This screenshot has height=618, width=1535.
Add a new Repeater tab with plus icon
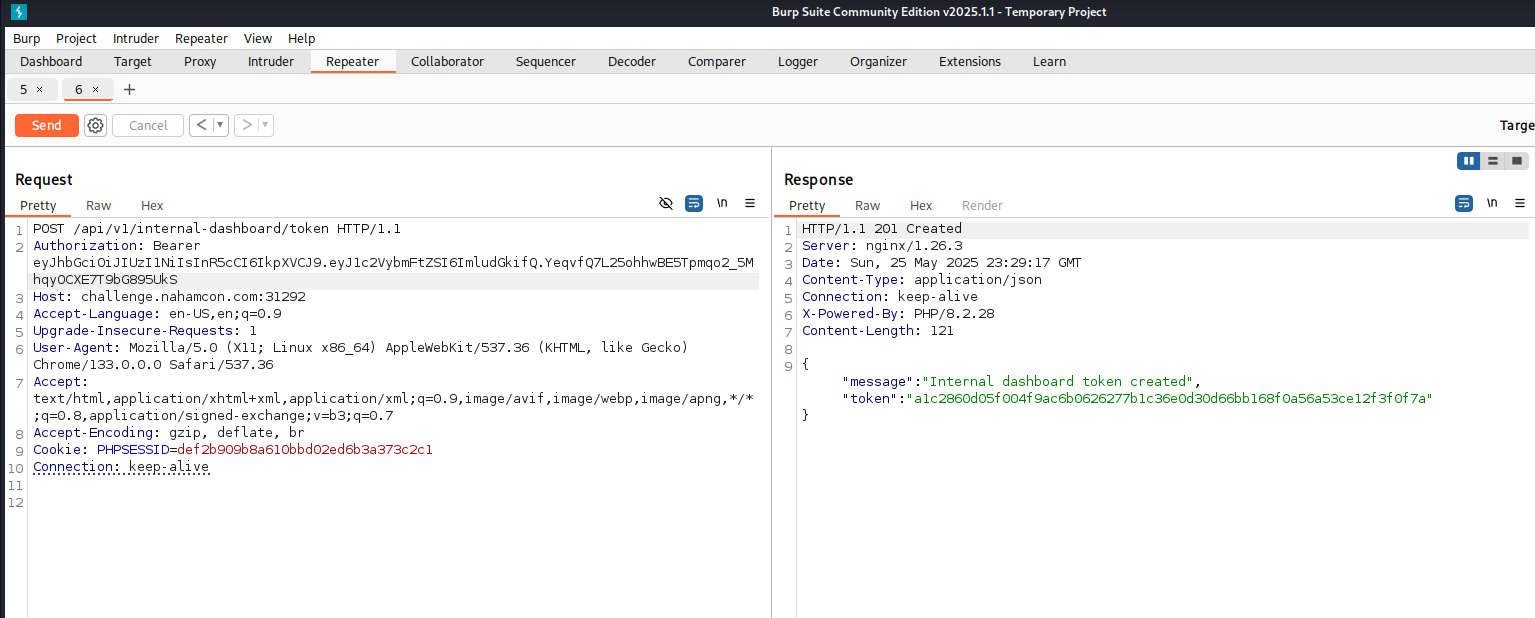tap(129, 89)
